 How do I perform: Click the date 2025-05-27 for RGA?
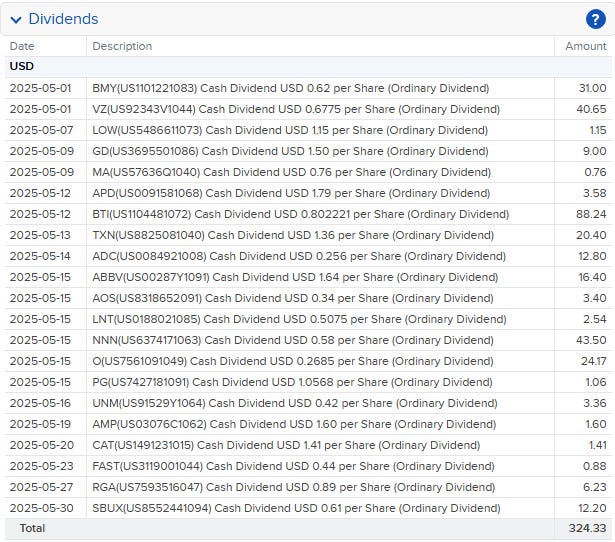(41, 487)
